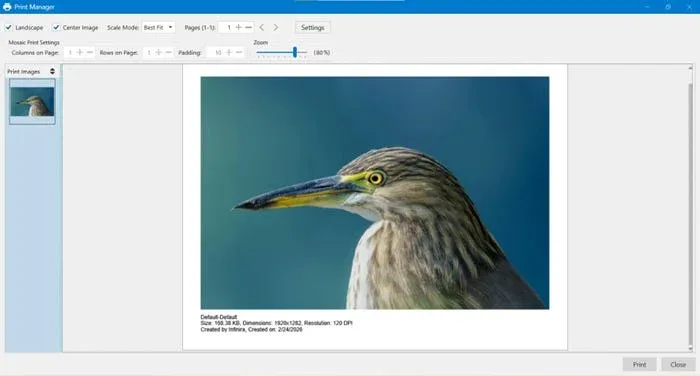
Task: Click the Mosaic Print Settings label
Action: point(34,42)
